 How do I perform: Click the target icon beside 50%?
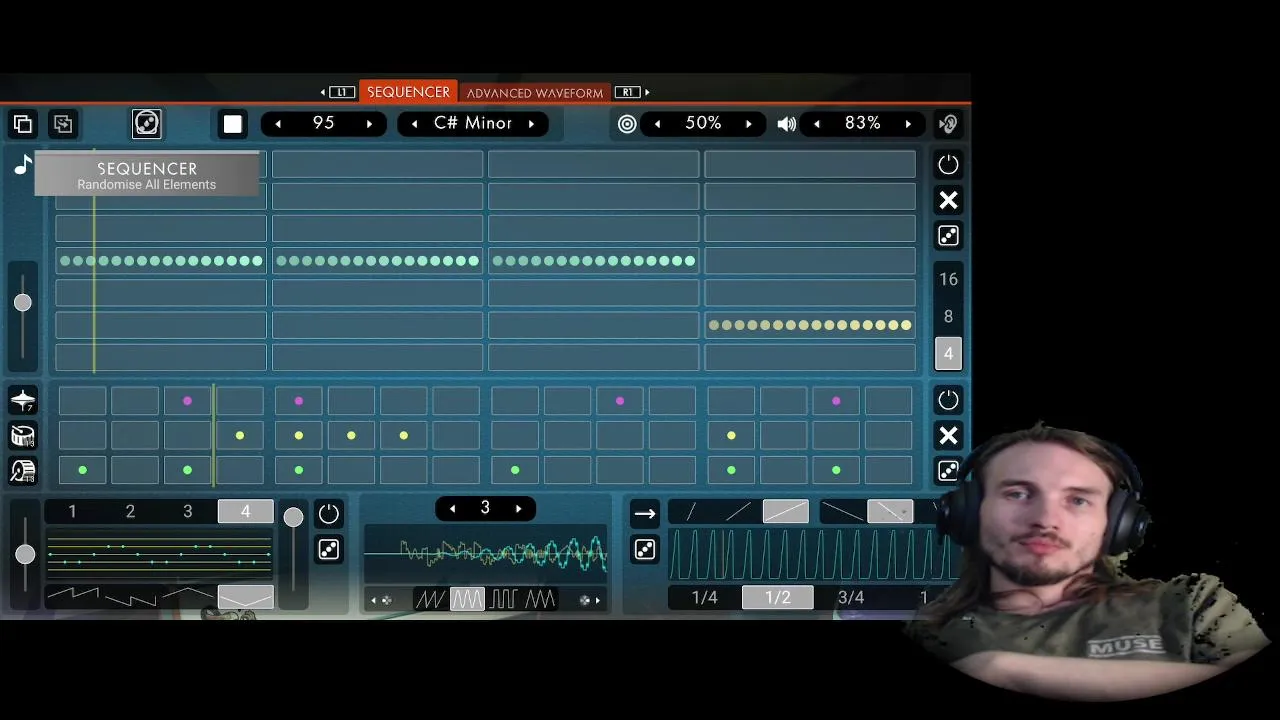coord(627,124)
